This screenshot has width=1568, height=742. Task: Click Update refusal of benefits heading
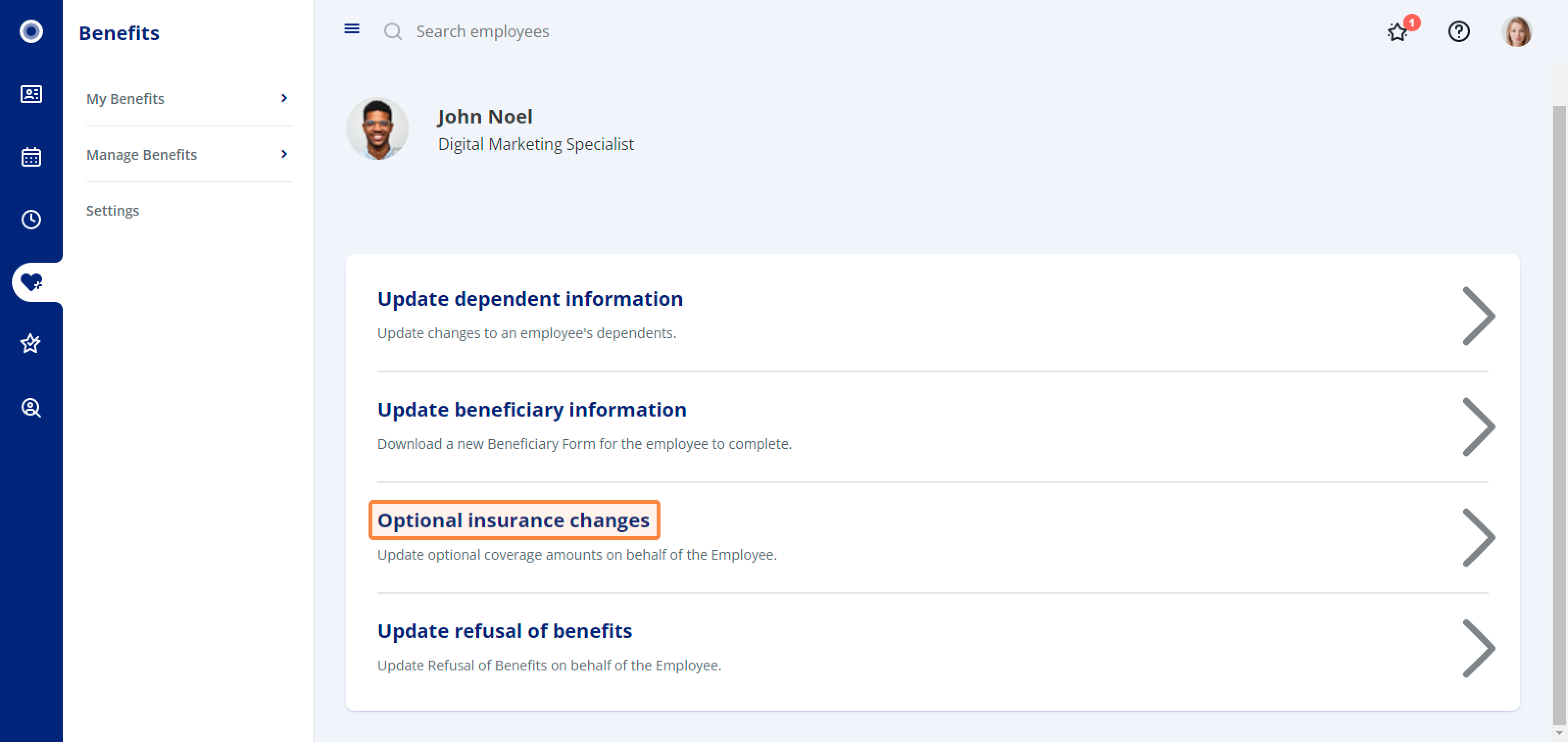point(505,631)
